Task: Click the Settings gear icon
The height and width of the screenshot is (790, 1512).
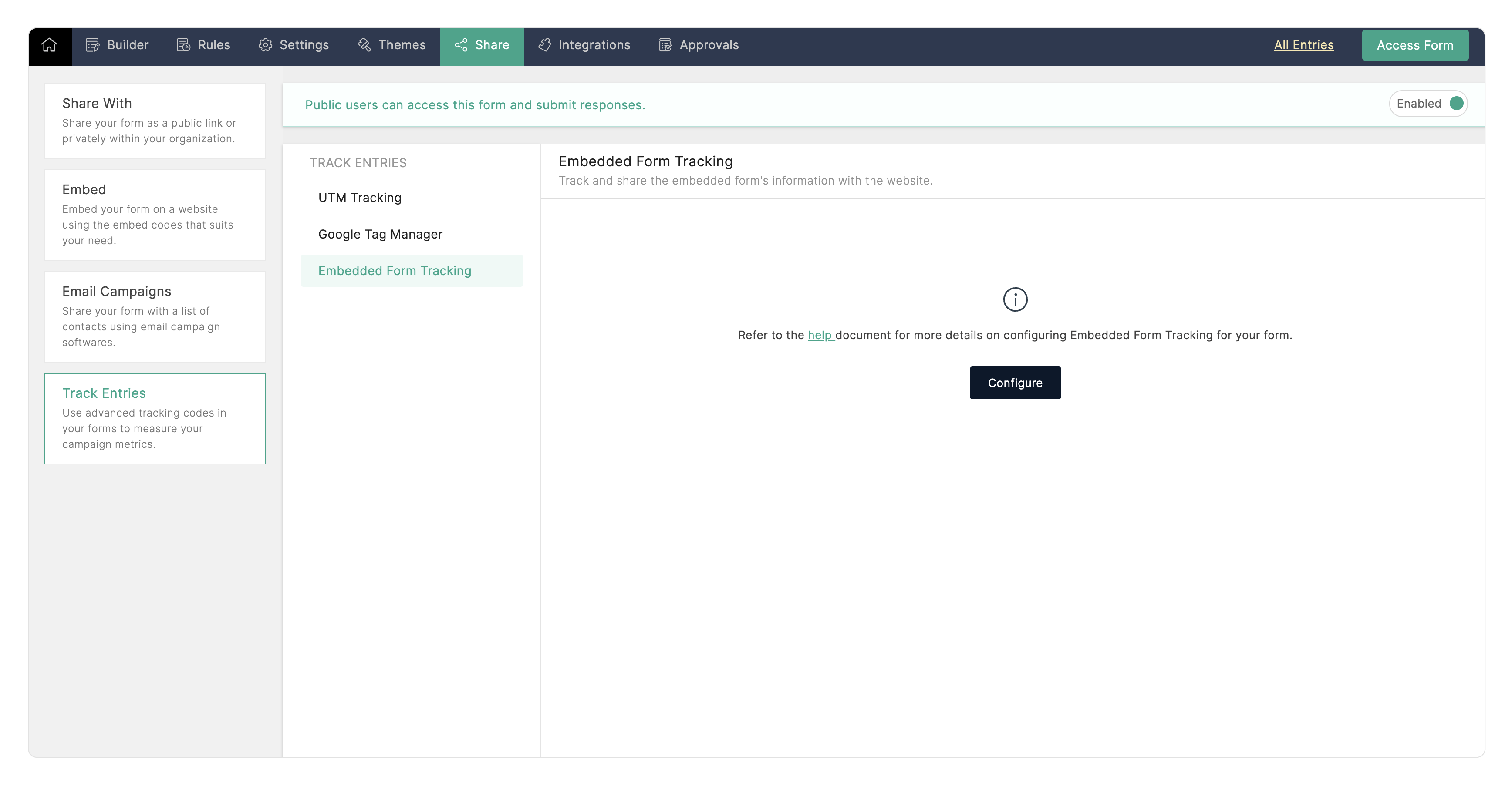Action: click(x=265, y=45)
